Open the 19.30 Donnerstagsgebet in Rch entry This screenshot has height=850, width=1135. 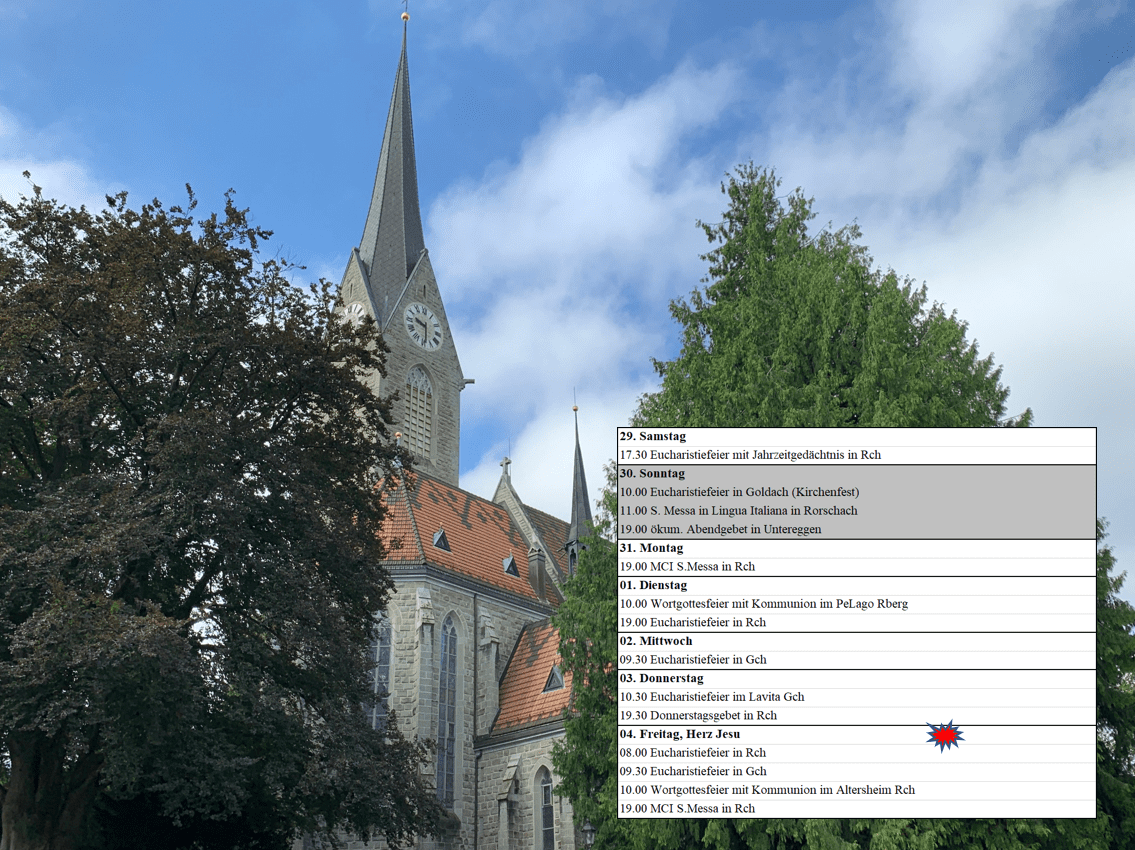pyautogui.click(x=698, y=716)
